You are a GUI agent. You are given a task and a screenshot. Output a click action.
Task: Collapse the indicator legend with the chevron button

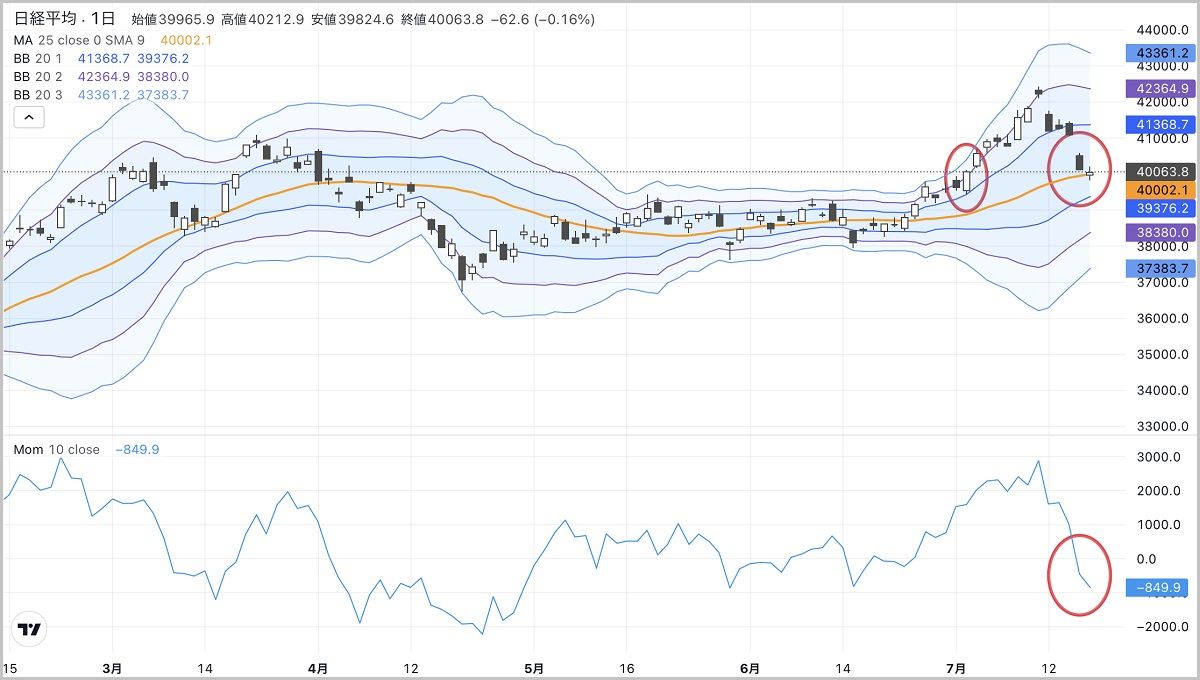(x=29, y=118)
